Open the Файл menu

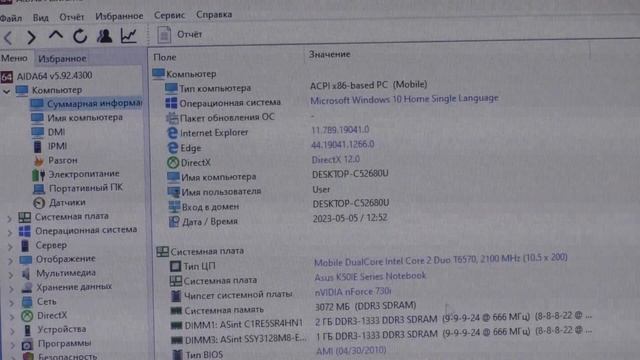pos(11,18)
